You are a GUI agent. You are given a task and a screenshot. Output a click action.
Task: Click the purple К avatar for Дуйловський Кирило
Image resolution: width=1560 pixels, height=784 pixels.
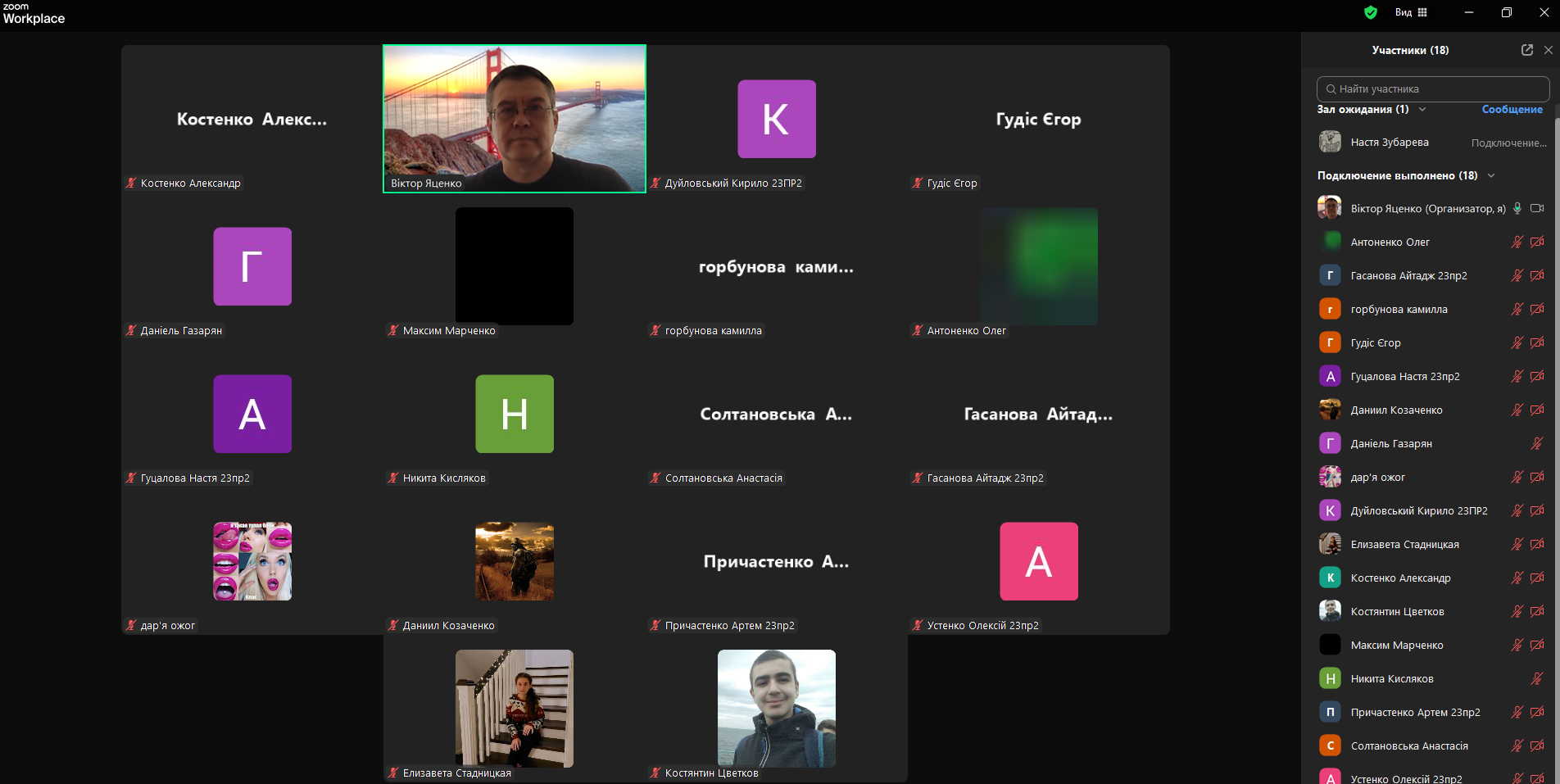(x=777, y=119)
